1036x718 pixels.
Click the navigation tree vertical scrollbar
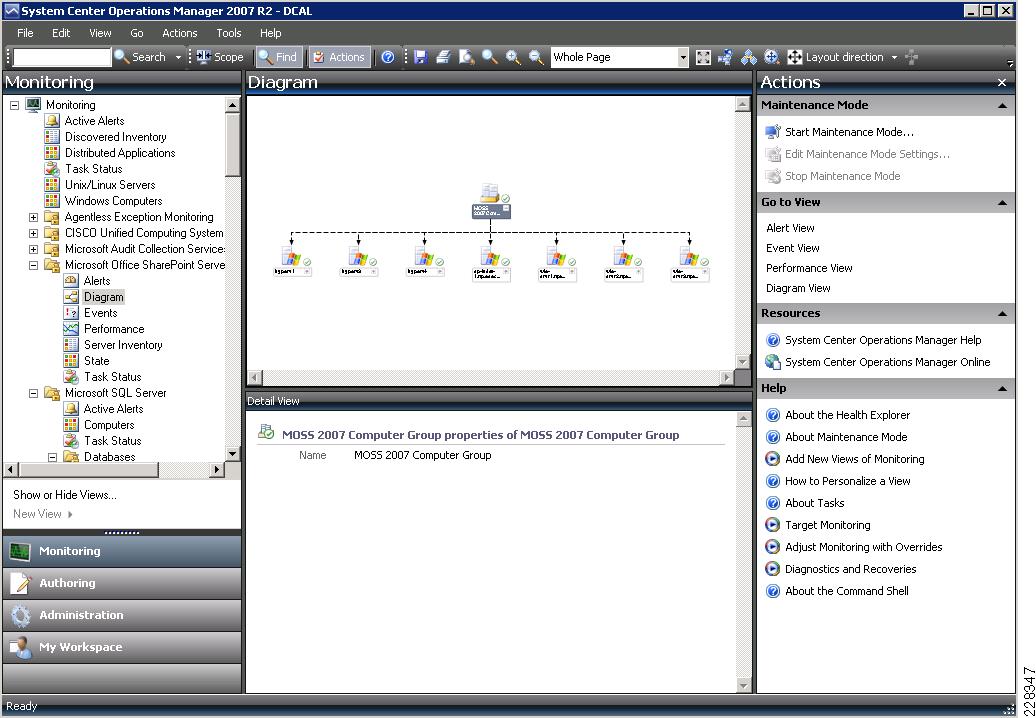pos(233,278)
